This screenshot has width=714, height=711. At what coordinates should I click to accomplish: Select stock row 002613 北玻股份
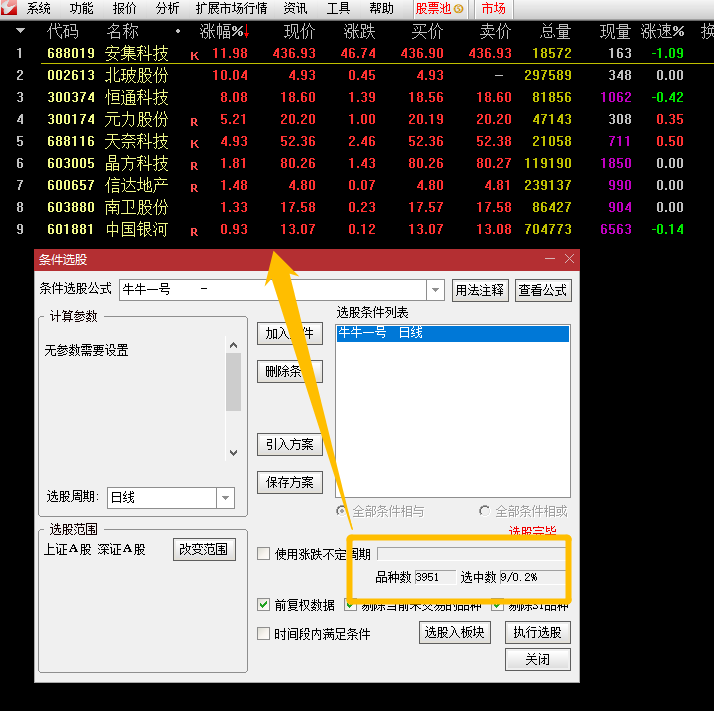(x=357, y=75)
